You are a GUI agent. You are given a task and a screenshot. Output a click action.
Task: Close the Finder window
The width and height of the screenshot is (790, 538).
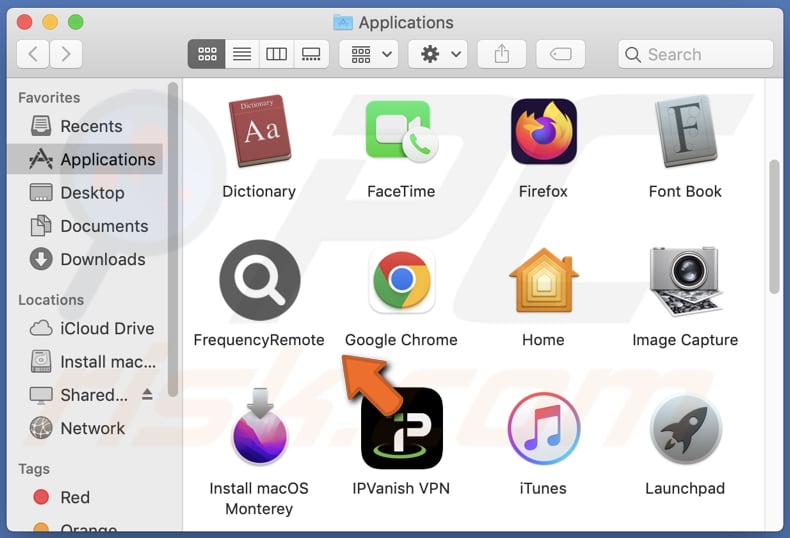24,22
